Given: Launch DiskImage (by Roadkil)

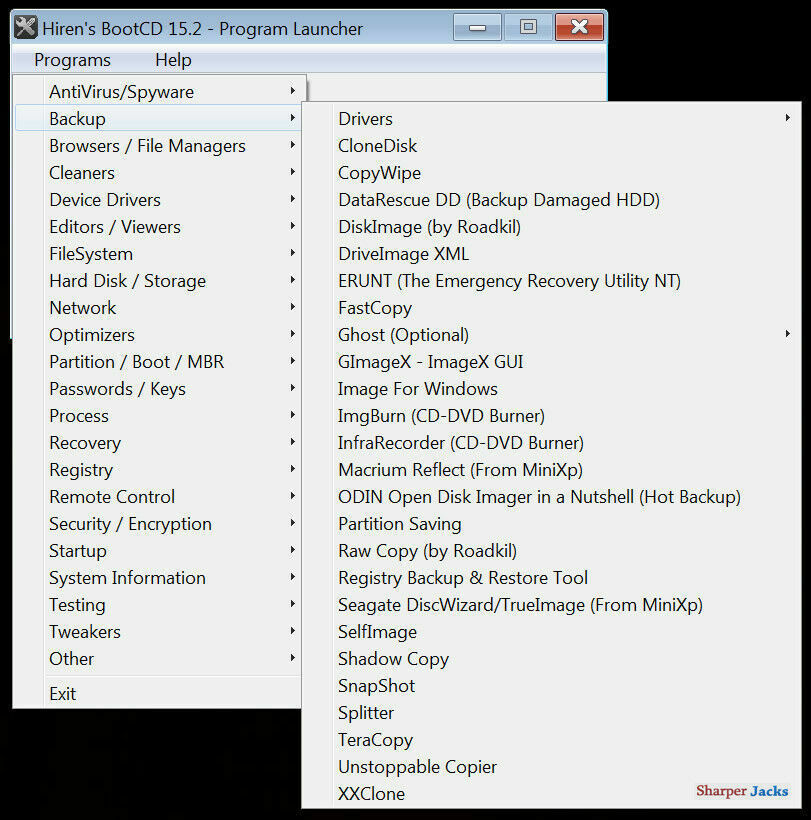Looking at the screenshot, I should (552, 227).
